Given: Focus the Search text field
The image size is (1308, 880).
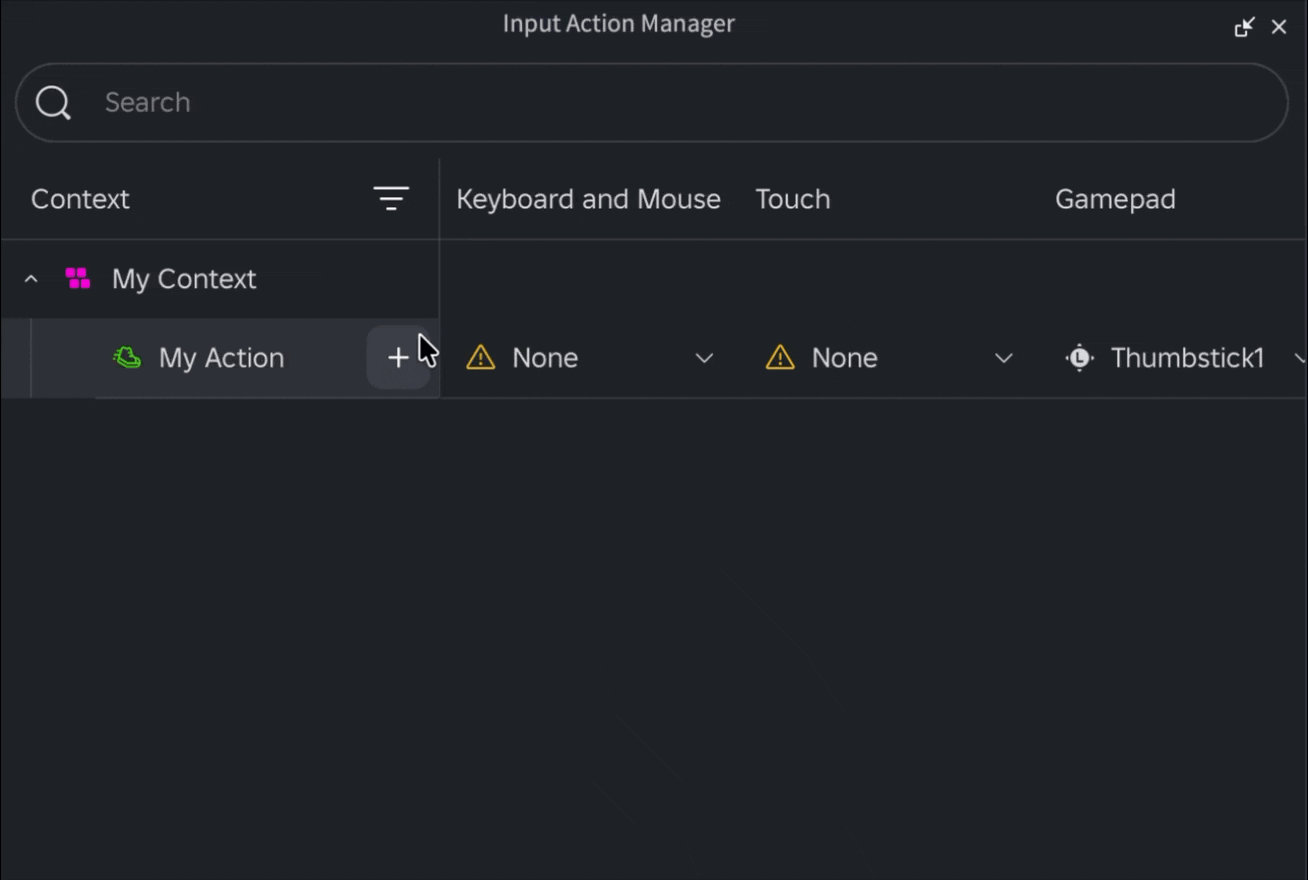Looking at the screenshot, I should [x=652, y=102].
